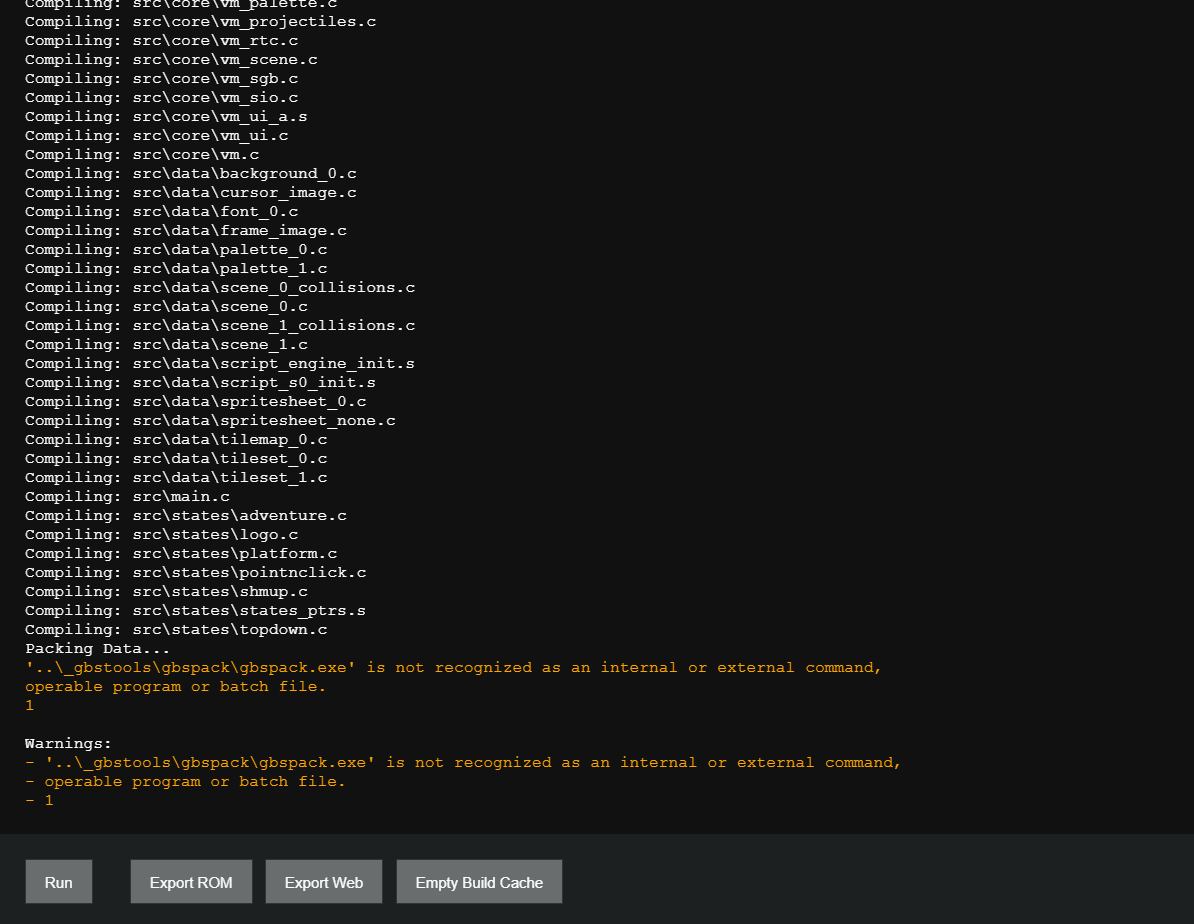The image size is (1194, 924).
Task: Select the 'Packing Data...' log line
Action: [x=97, y=649]
